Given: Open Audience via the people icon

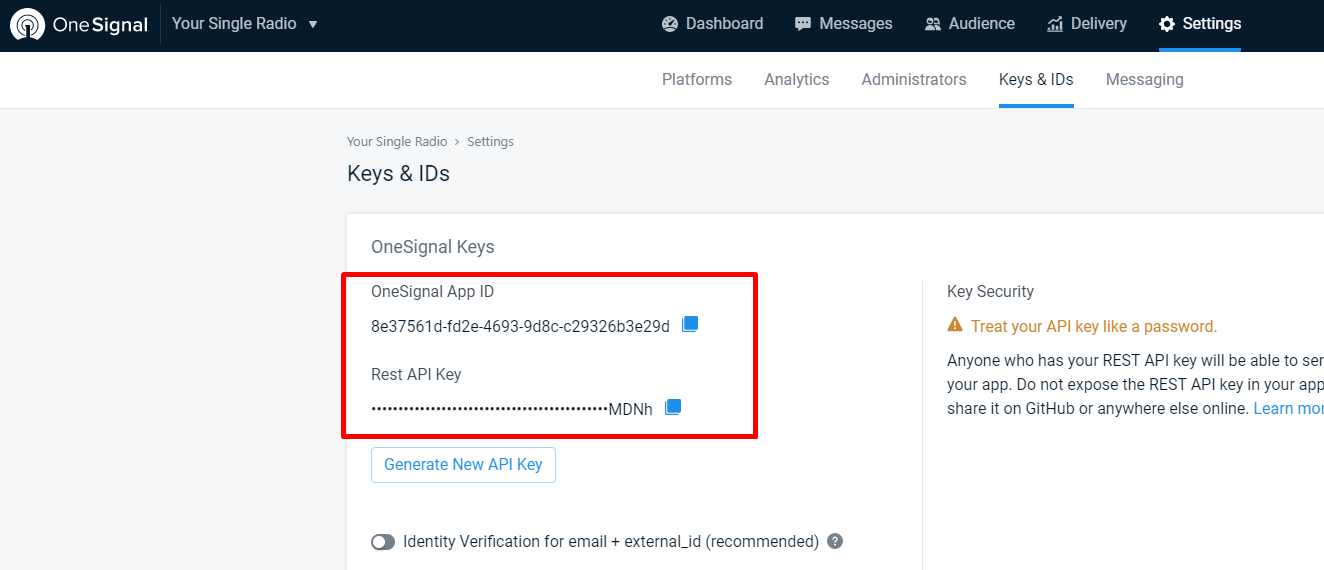Looking at the screenshot, I should click(933, 24).
